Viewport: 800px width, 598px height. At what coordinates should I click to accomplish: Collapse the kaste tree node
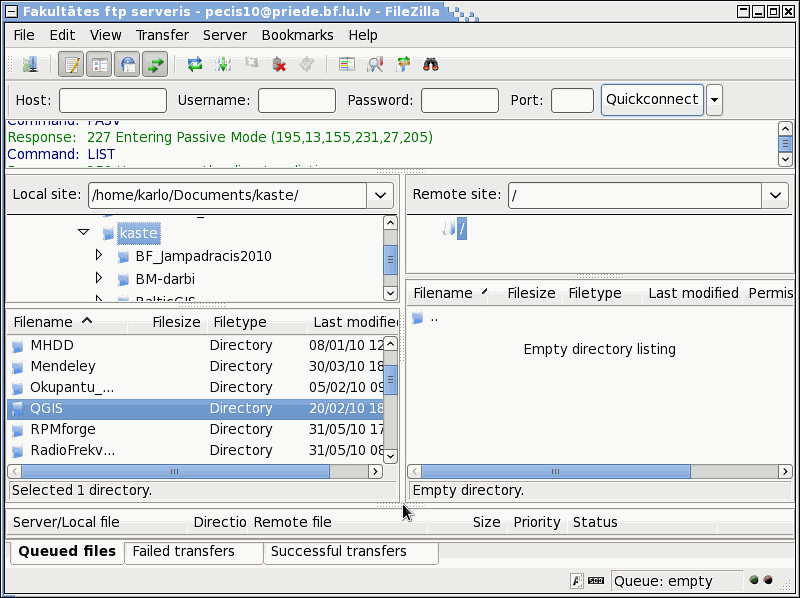84,232
